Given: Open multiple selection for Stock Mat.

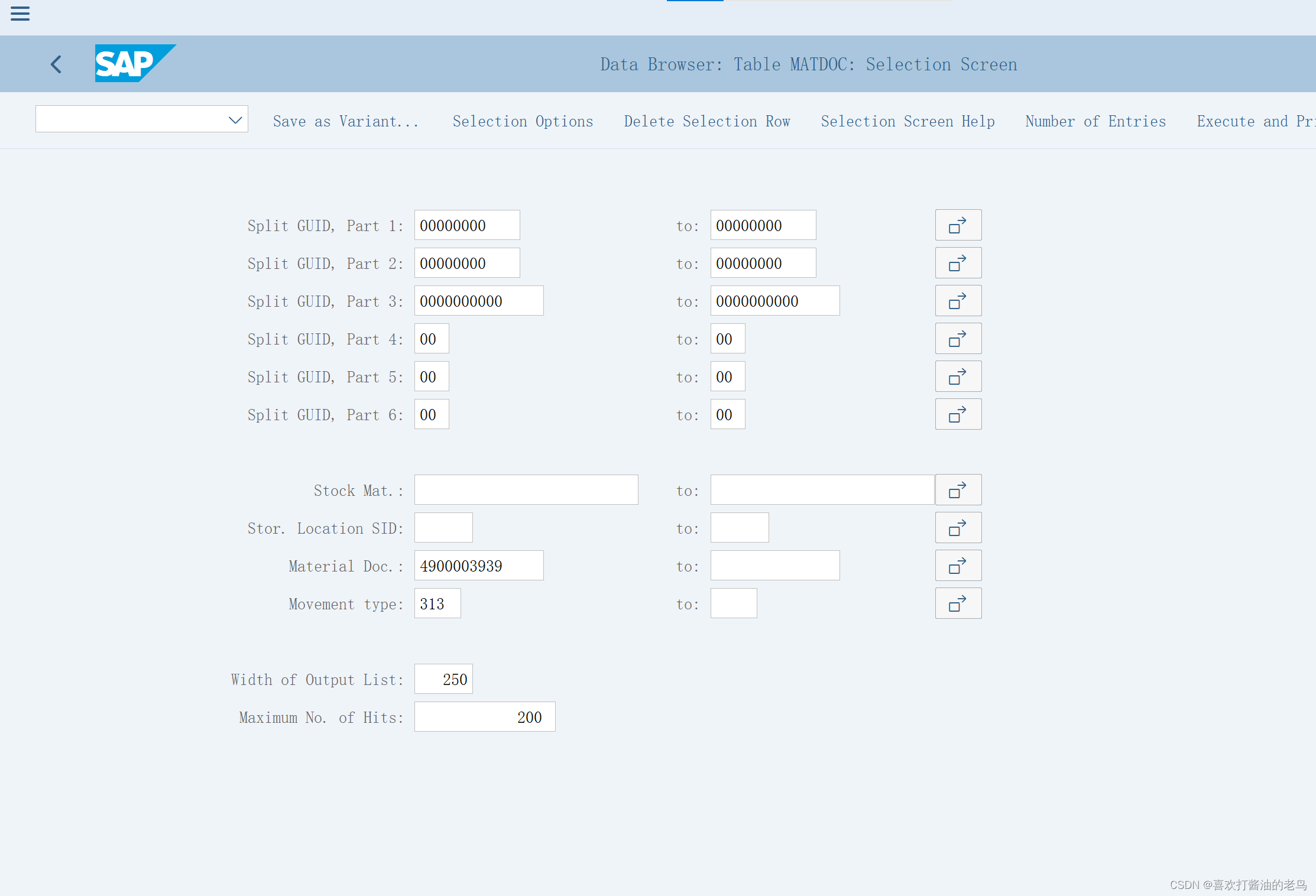Looking at the screenshot, I should pyautogui.click(x=958, y=490).
